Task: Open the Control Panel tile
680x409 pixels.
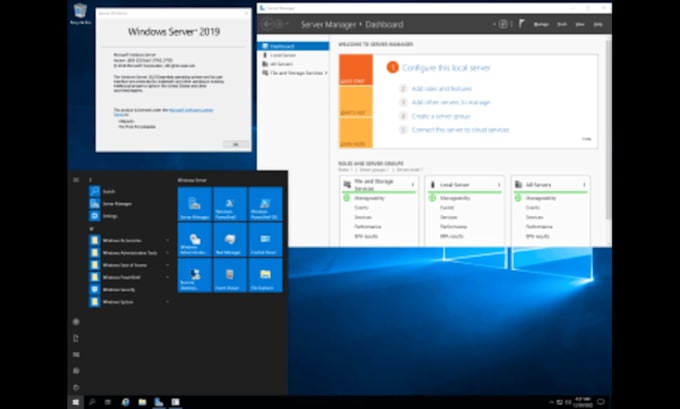Action: [265, 239]
